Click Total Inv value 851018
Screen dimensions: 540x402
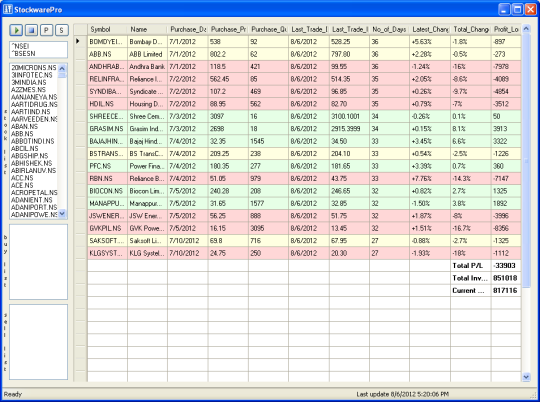click(x=506, y=278)
